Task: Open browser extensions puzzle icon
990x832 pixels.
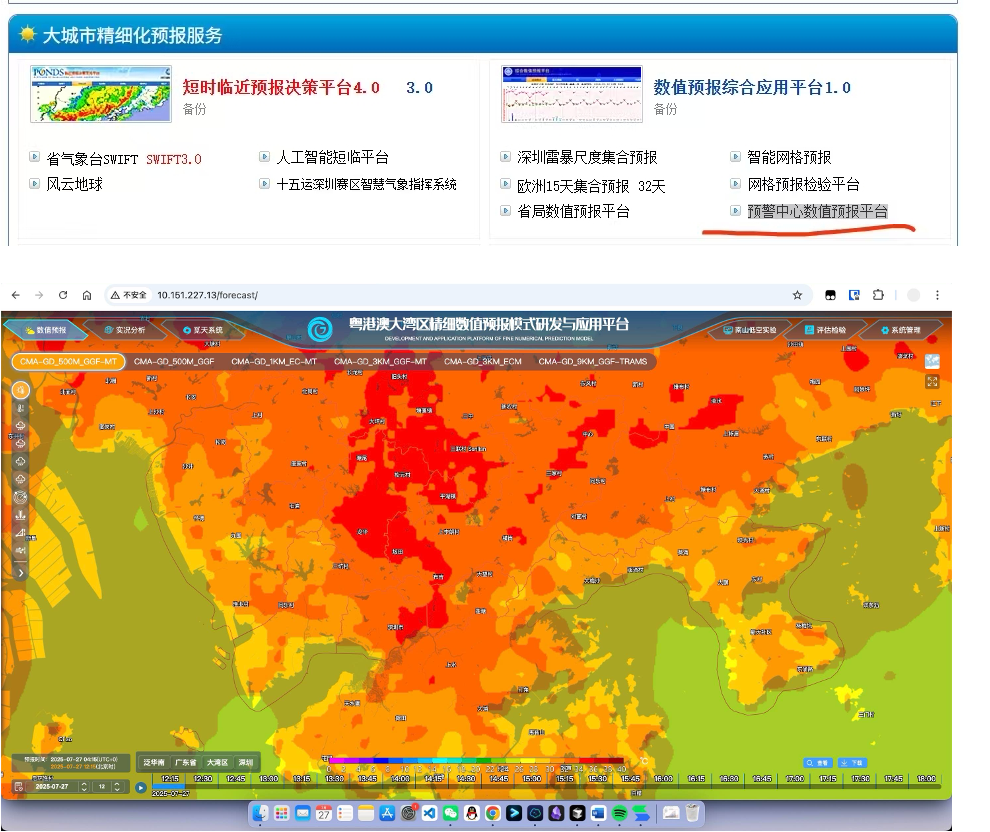Action: (878, 296)
